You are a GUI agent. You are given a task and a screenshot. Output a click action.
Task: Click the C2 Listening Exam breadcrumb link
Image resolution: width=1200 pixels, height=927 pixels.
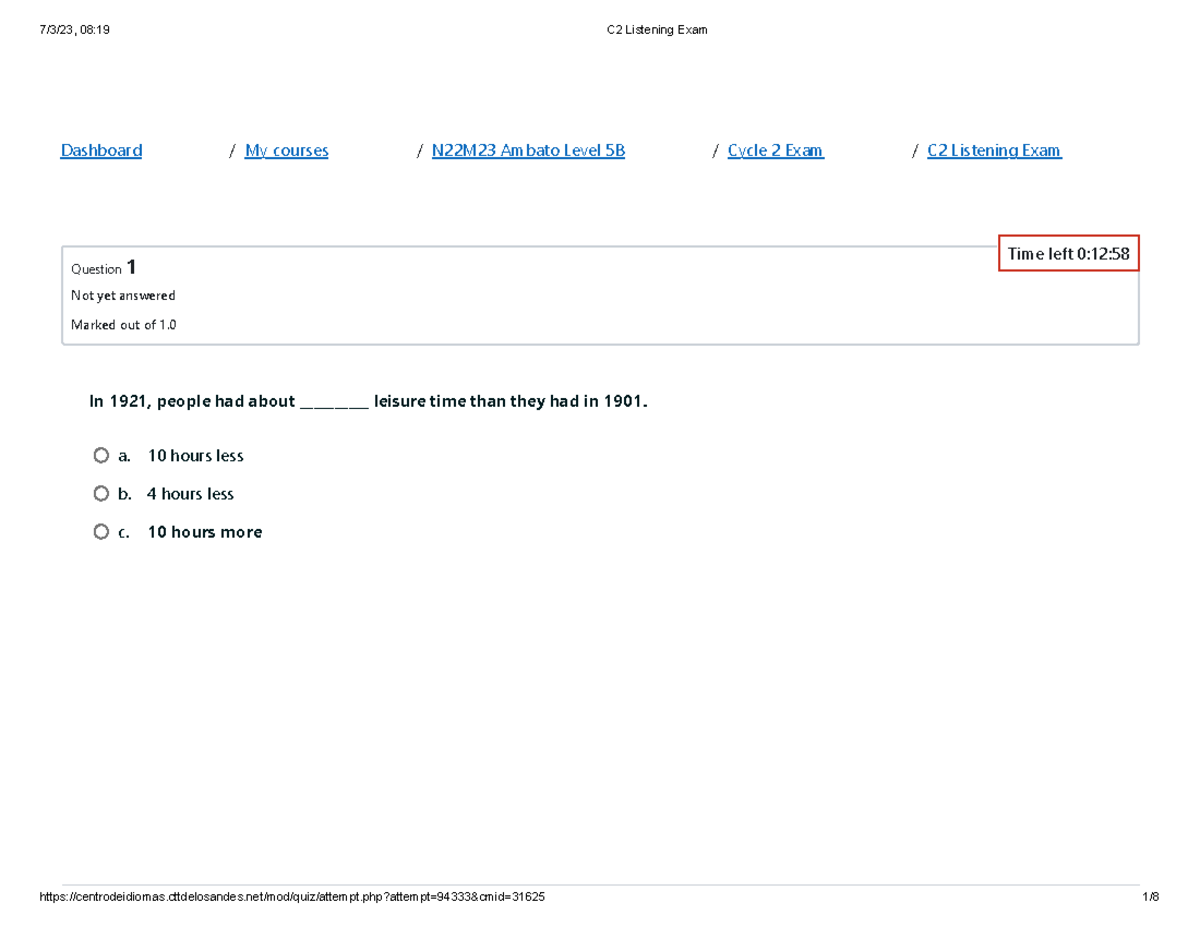coord(994,151)
